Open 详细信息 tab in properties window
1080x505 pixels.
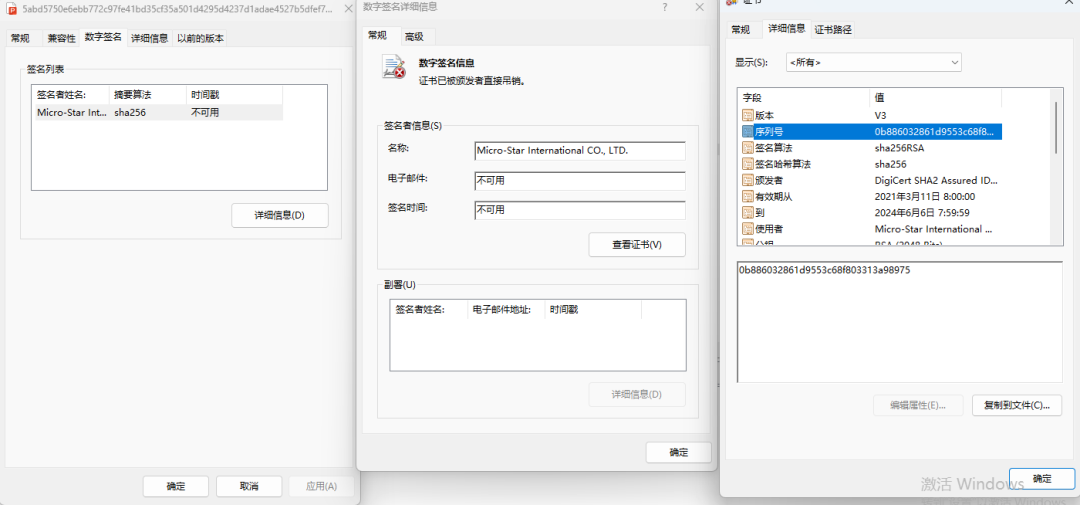[x=149, y=39]
